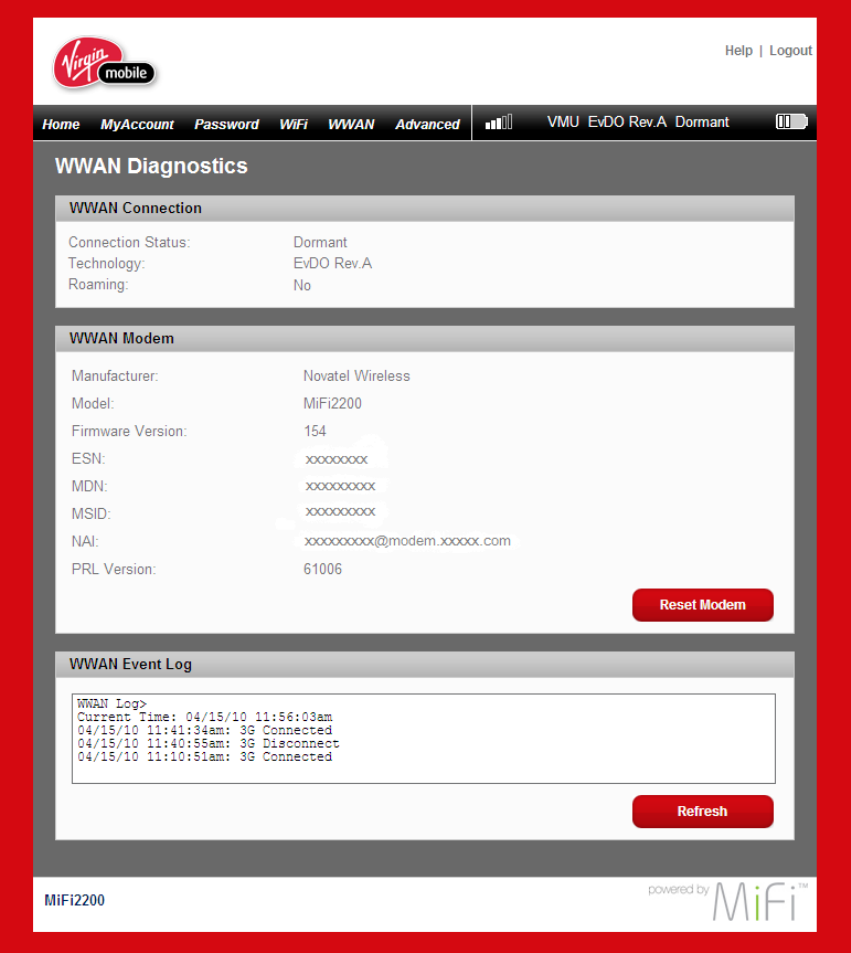This screenshot has width=851, height=953.
Task: Select the Model value MiFi2200
Action: coord(332,403)
